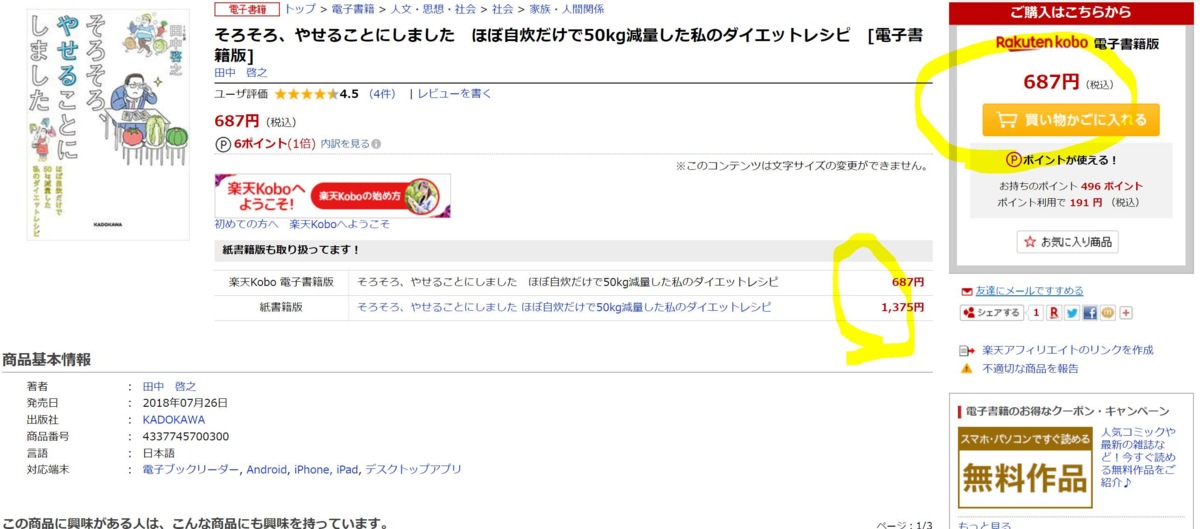1200x529 pixels.
Task: Click the 紙書籍版 row label
Action: [x=281, y=307]
